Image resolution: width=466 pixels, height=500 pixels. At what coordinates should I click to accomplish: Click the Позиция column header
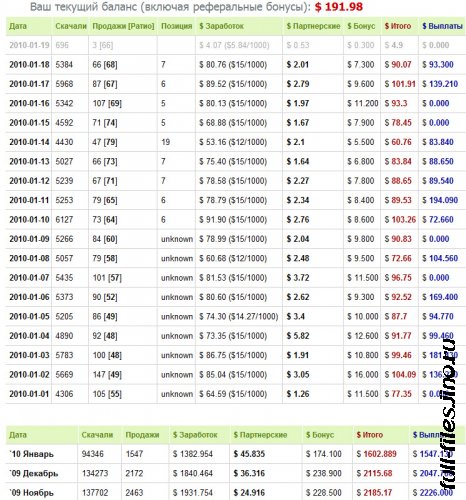176,26
